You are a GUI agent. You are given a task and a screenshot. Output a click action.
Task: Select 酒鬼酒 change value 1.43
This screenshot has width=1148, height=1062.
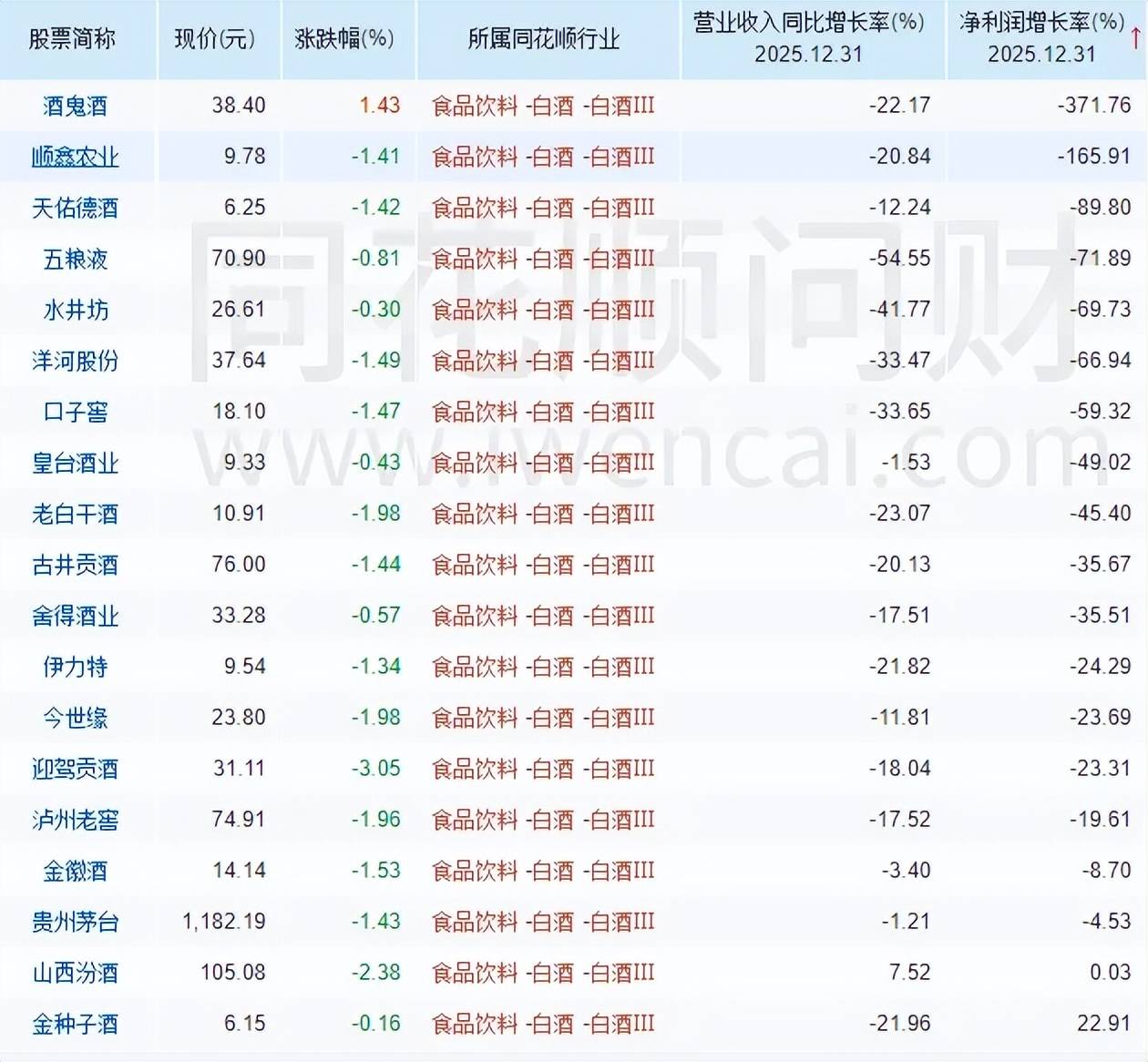[x=379, y=106]
